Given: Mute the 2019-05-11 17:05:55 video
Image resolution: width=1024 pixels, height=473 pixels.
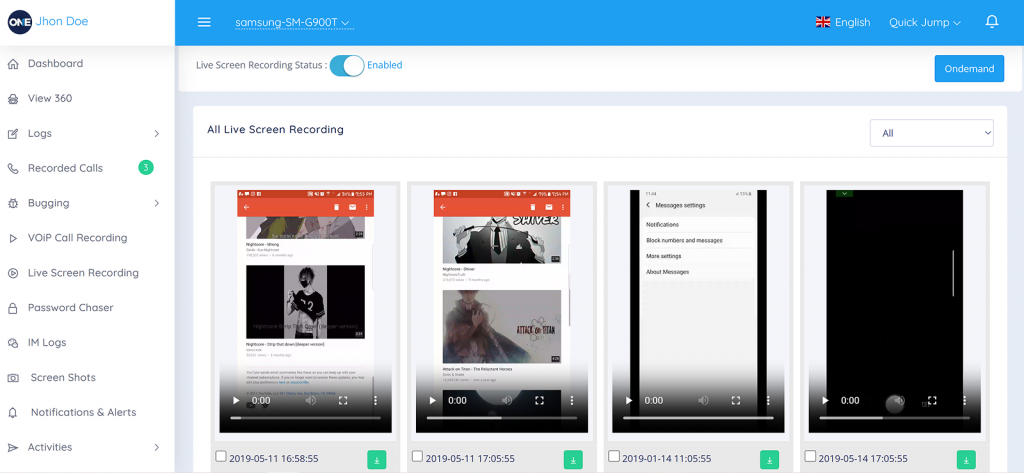Looking at the screenshot, I should (x=507, y=400).
